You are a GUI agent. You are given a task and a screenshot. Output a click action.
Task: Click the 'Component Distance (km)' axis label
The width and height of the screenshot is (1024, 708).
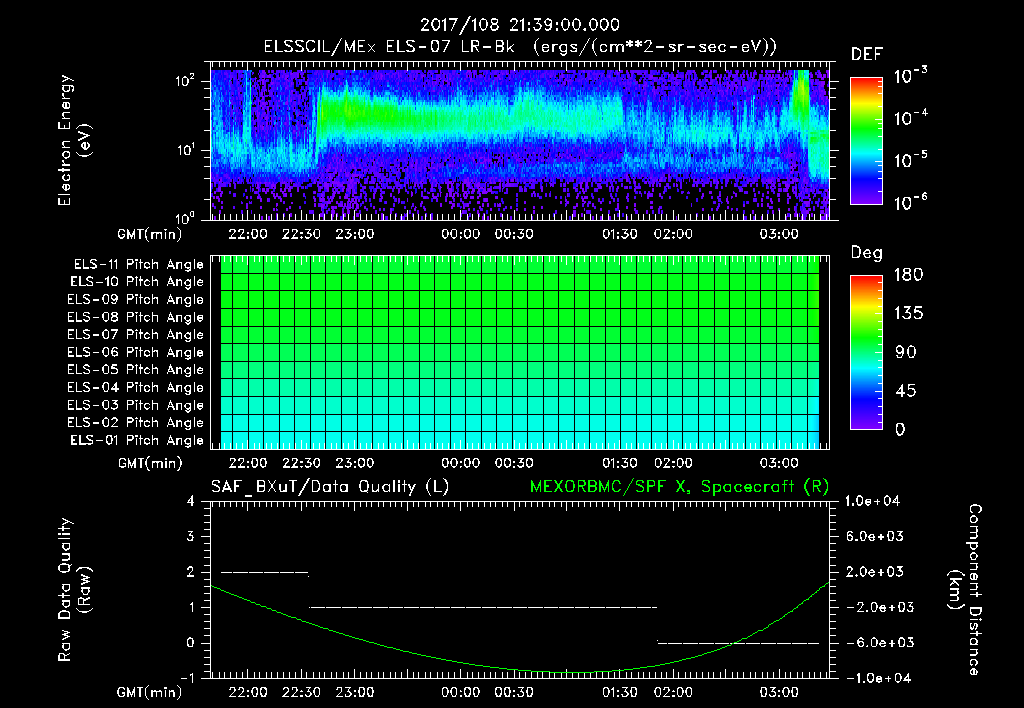(965, 590)
